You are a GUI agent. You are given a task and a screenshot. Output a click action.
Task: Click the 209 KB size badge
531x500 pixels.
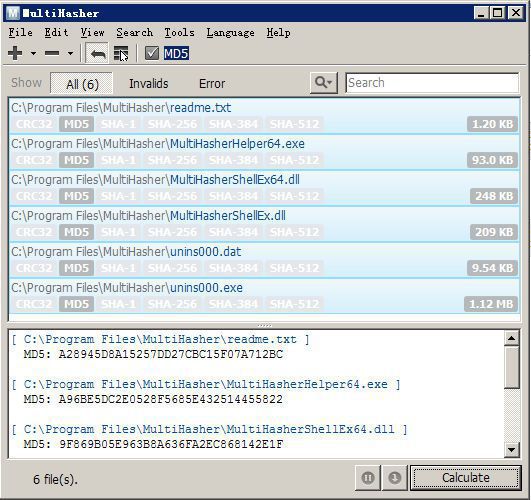494,232
